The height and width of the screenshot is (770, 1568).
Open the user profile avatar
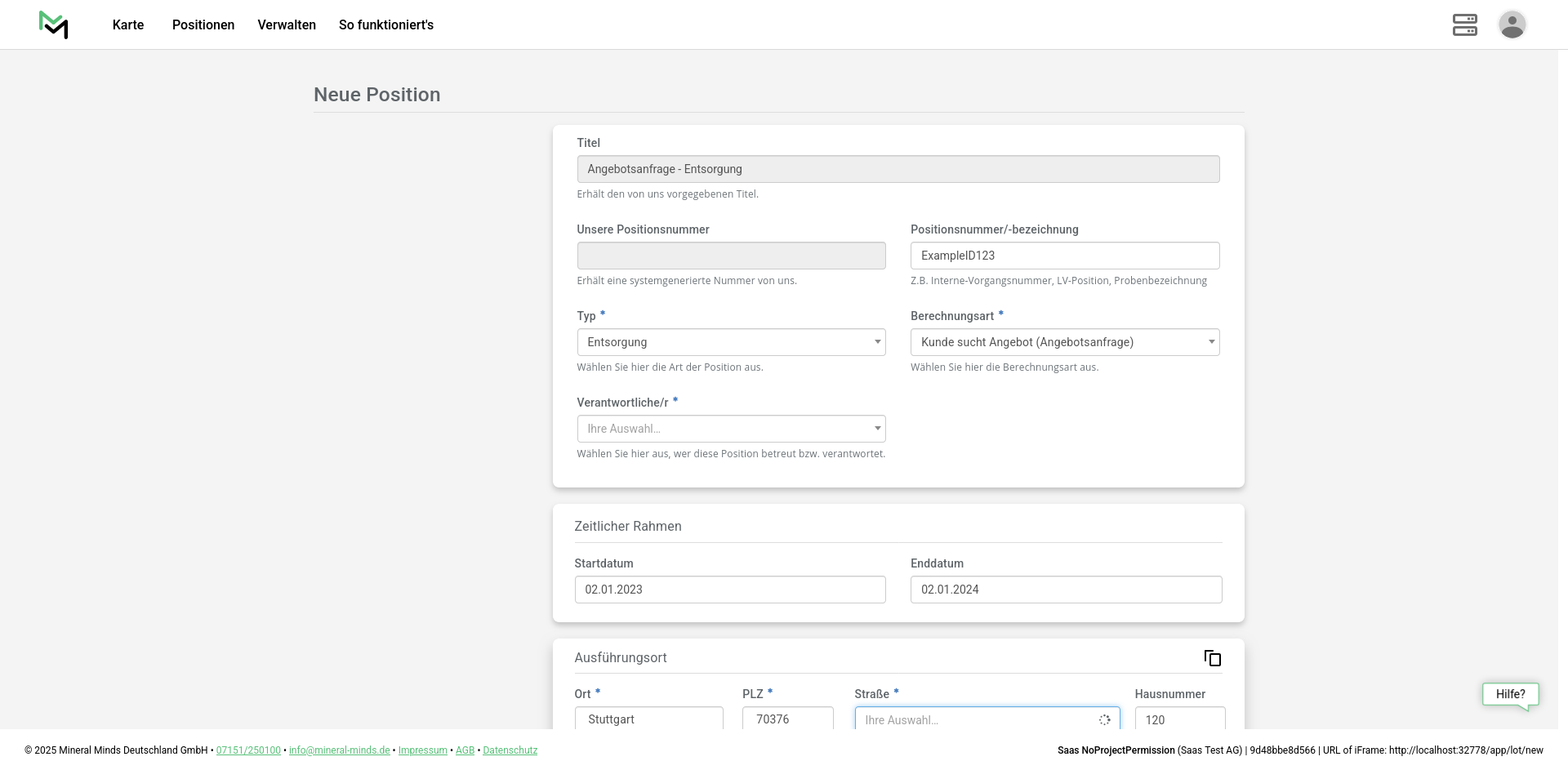pos(1512,24)
